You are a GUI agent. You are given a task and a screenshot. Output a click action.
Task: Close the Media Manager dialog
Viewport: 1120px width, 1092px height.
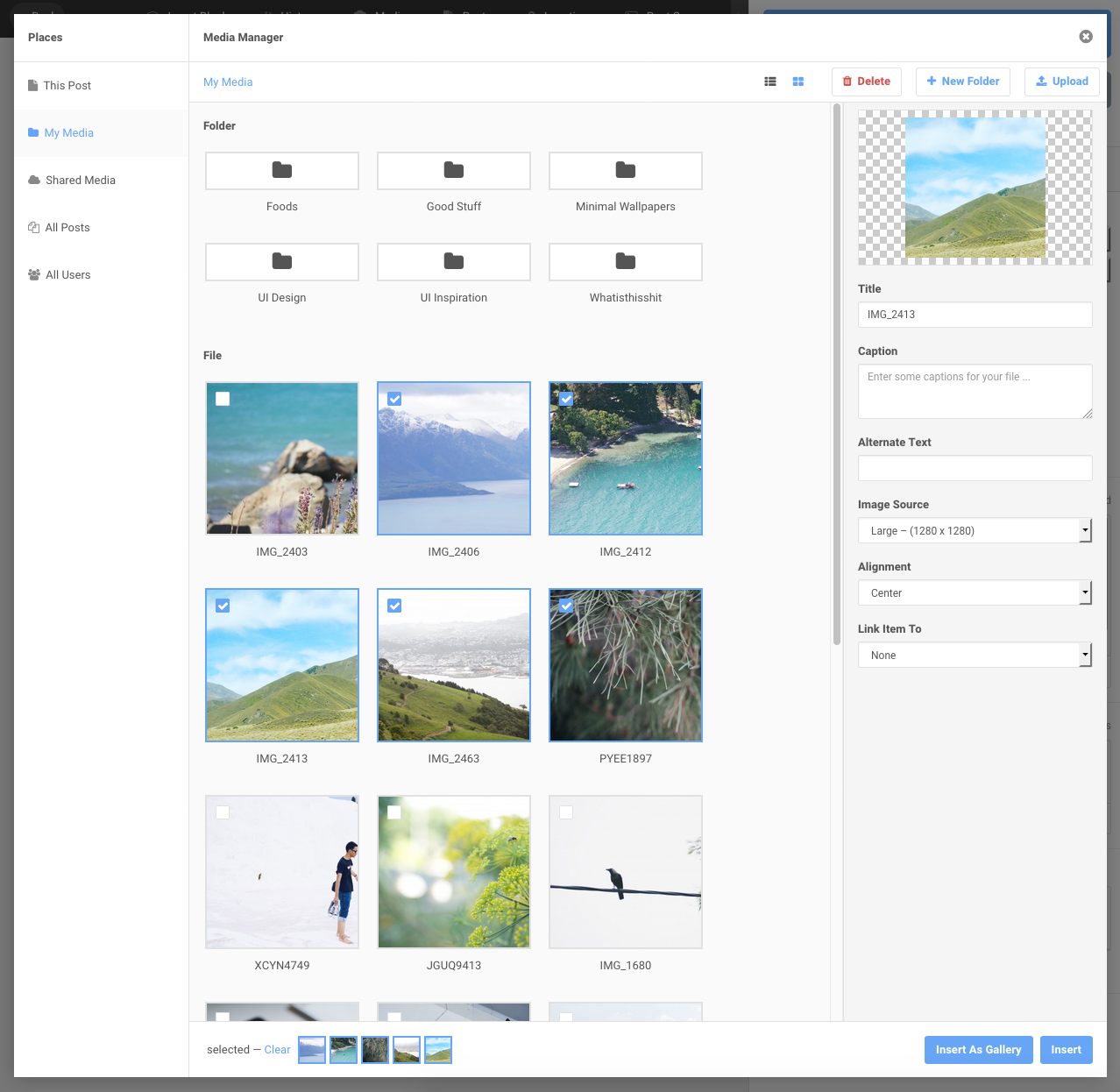pos(1086,37)
